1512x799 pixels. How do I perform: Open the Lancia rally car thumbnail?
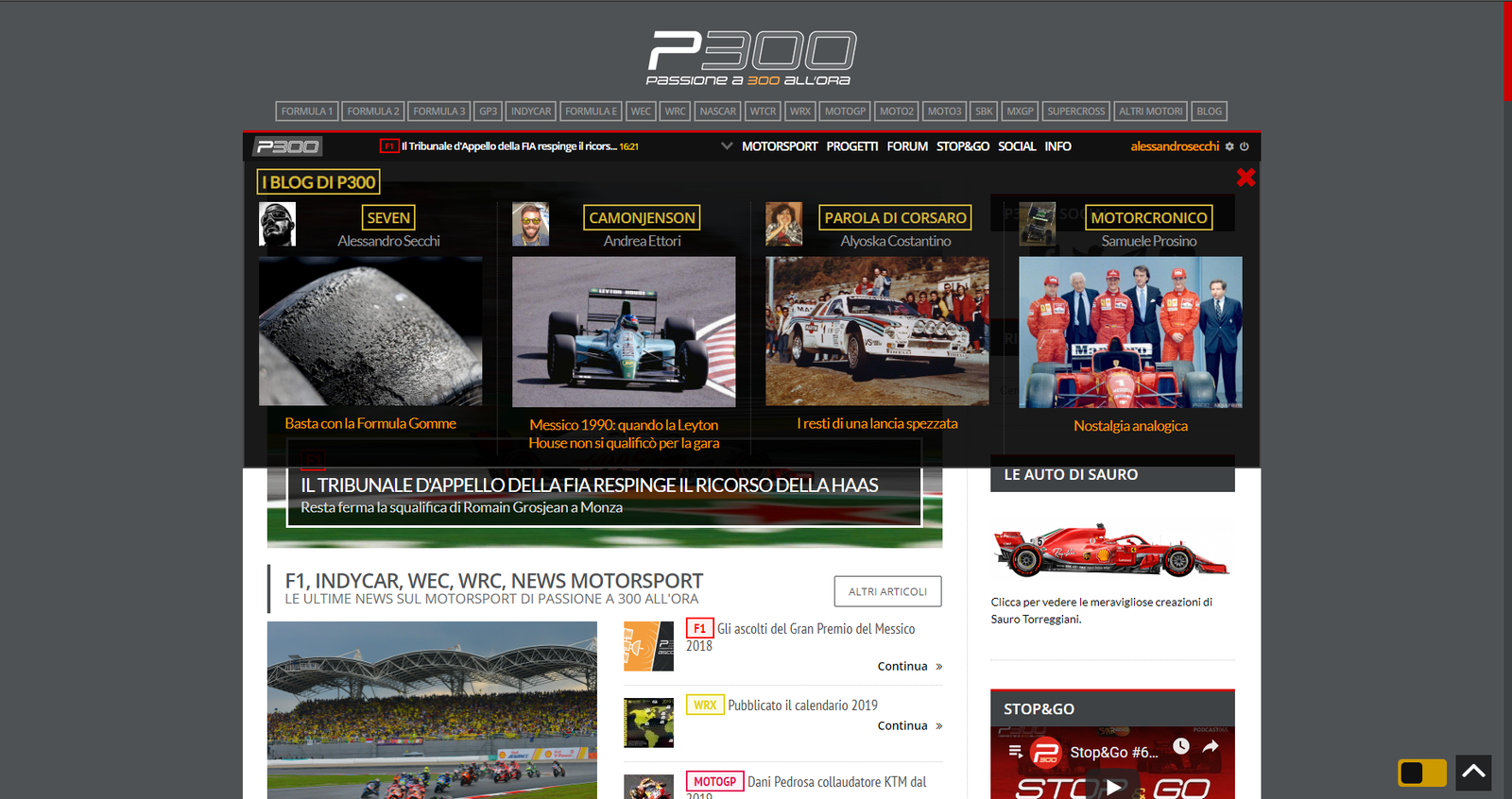click(x=877, y=331)
